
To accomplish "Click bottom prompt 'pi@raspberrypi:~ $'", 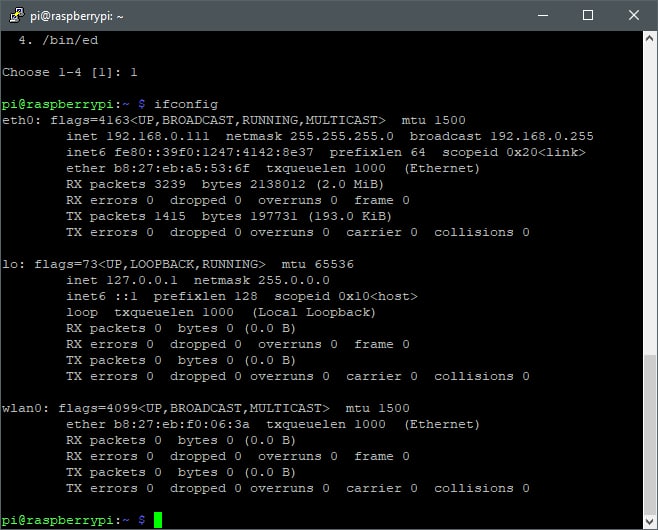I will pyautogui.click(x=74, y=520).
